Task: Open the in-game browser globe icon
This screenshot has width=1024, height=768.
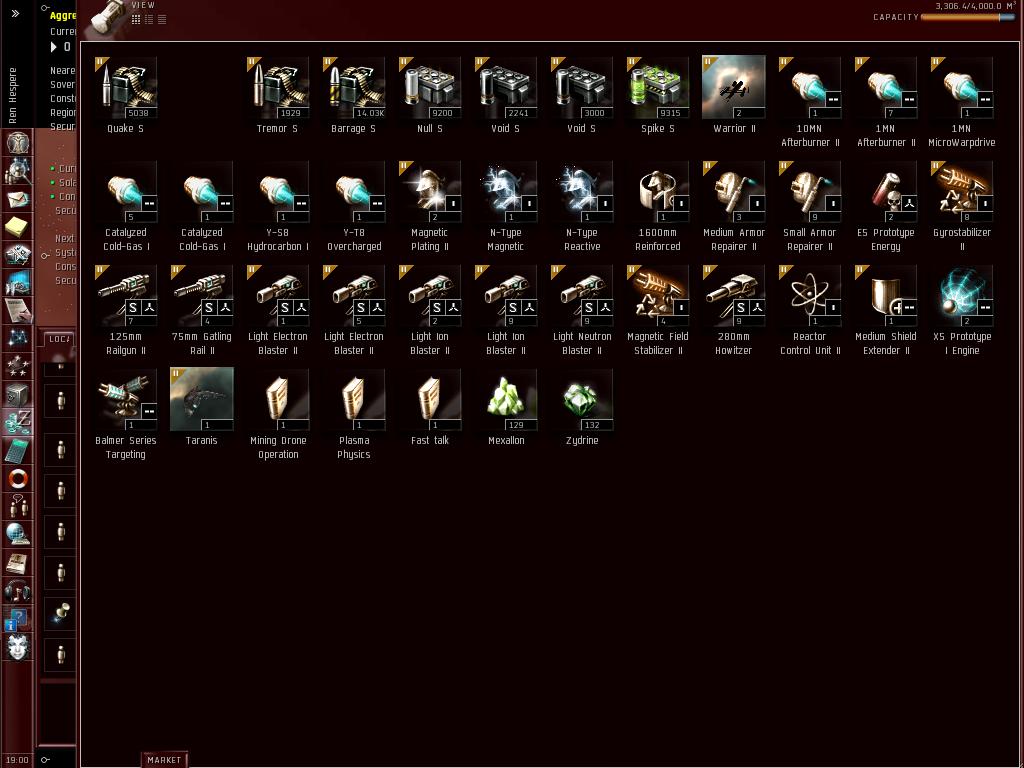Action: [x=18, y=535]
